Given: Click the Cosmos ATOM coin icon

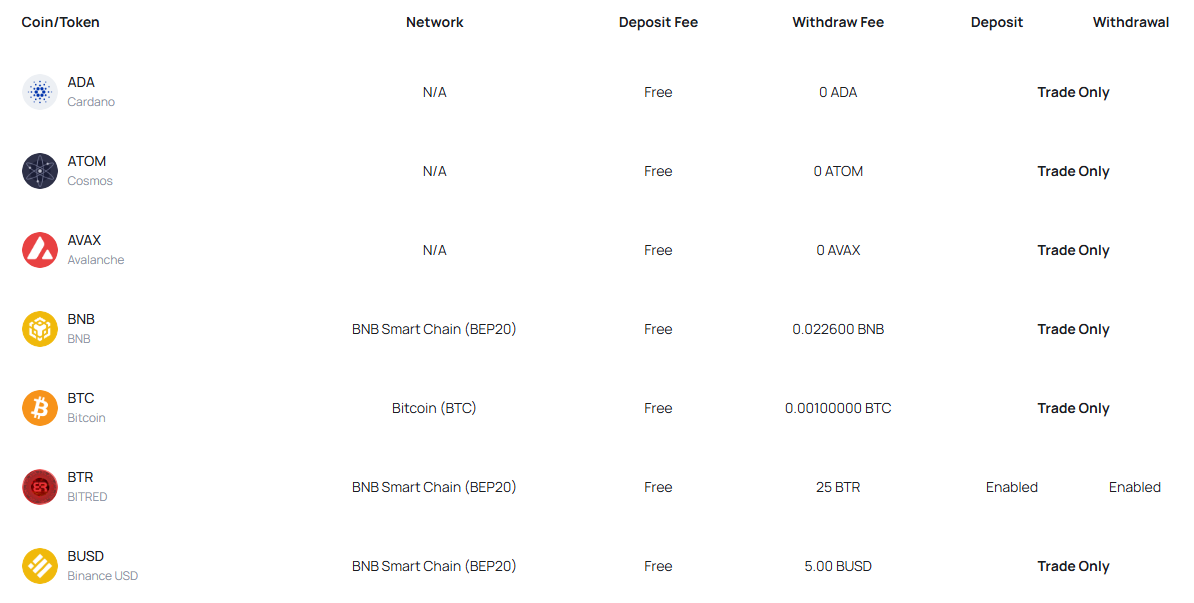Looking at the screenshot, I should pos(40,171).
